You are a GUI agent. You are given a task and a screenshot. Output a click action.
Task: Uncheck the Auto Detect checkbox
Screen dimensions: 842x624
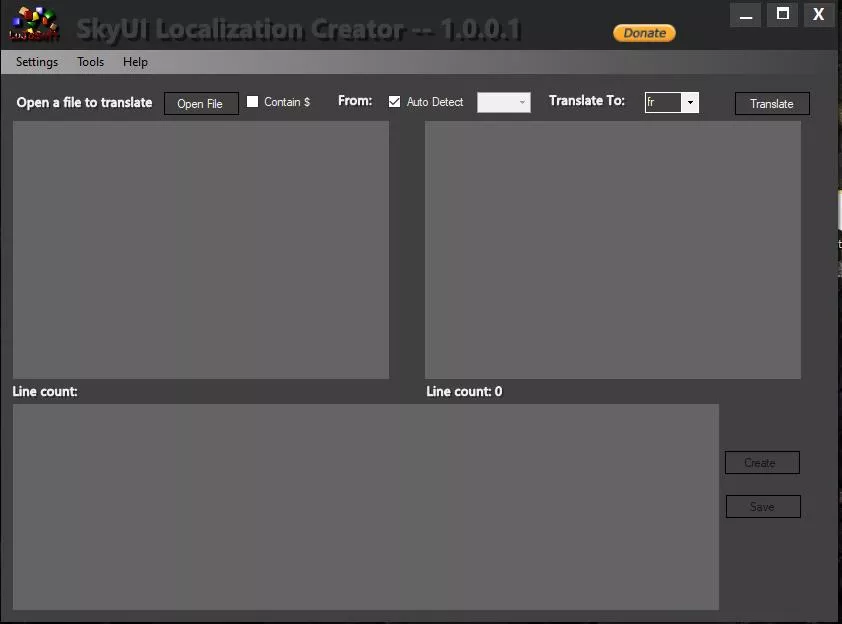click(394, 101)
